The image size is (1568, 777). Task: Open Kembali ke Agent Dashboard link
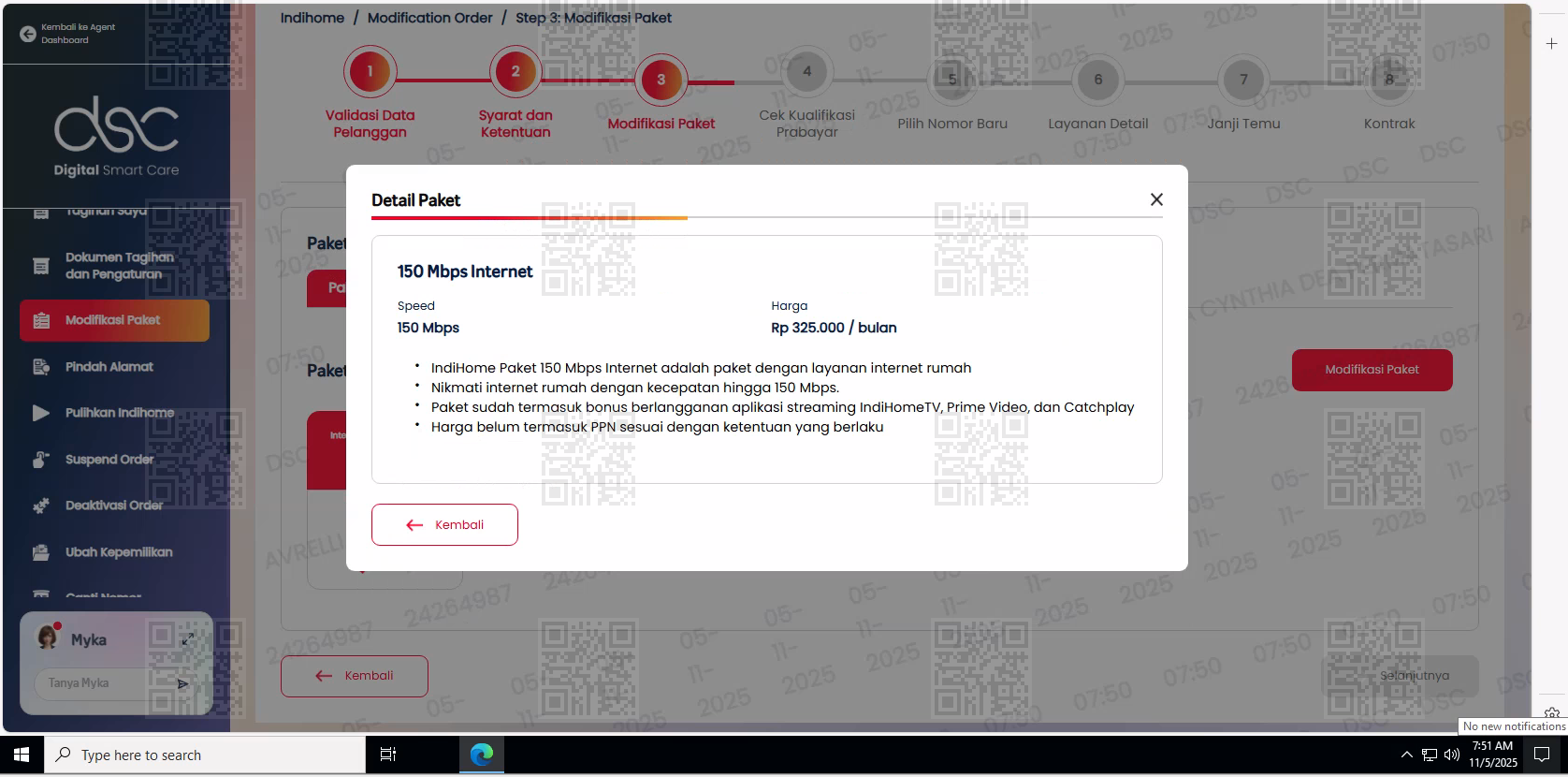pyautogui.click(x=78, y=34)
